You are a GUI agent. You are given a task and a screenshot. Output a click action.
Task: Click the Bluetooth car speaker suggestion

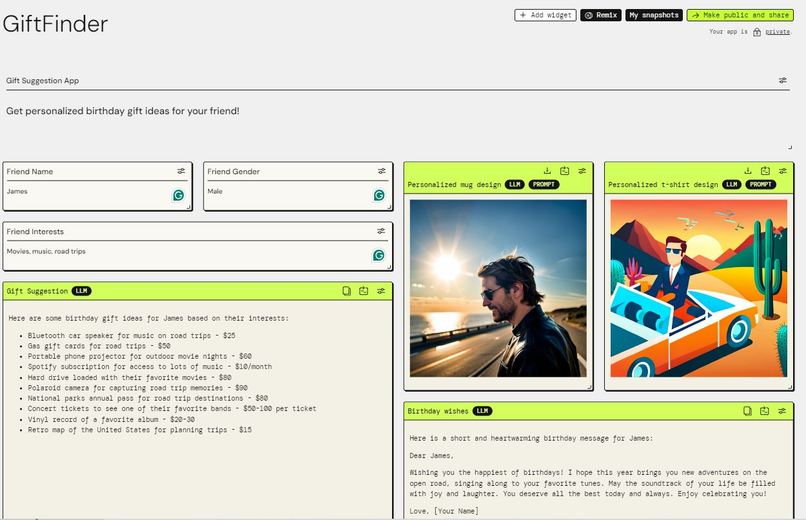(x=131, y=336)
